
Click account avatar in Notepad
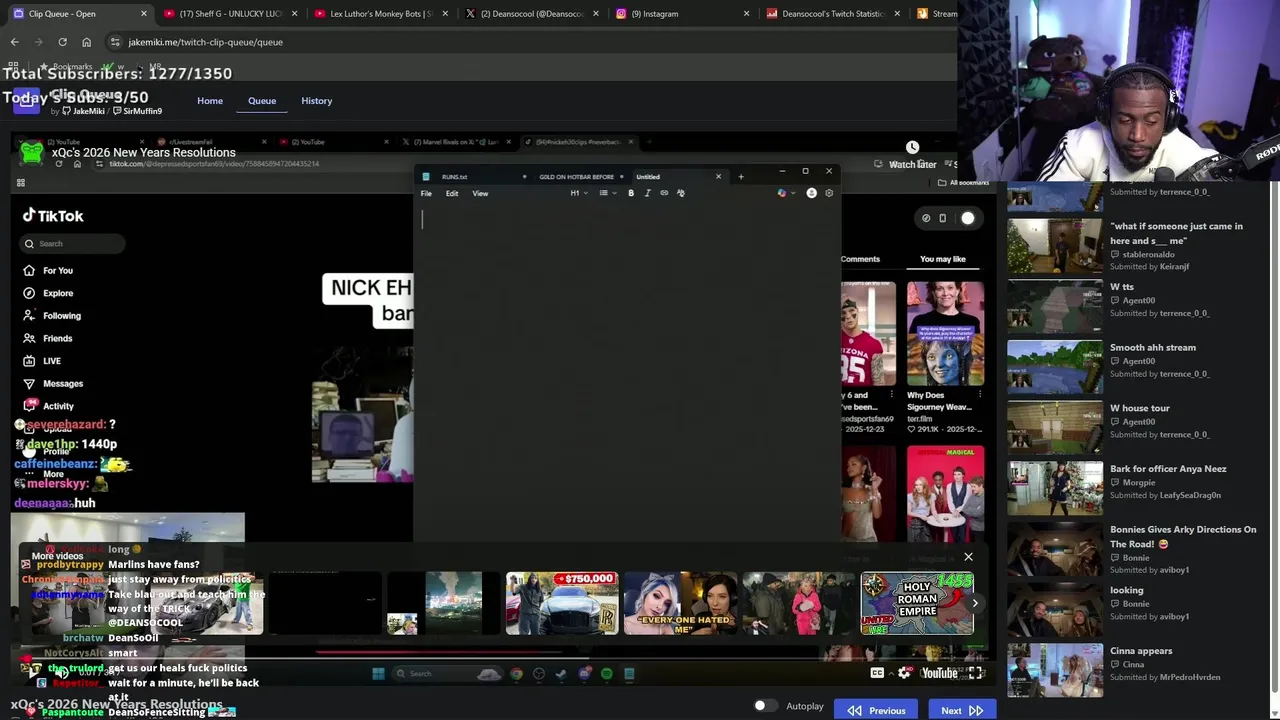tap(811, 193)
